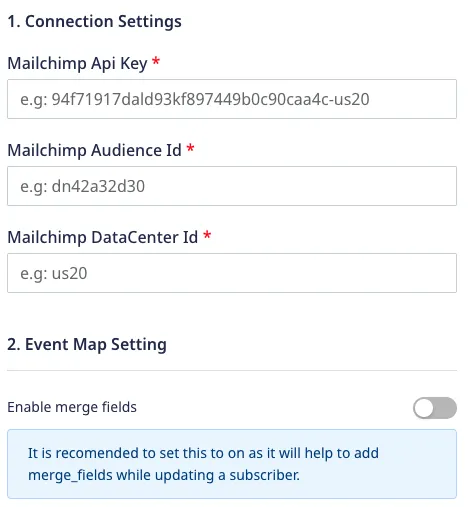
Task: Click into the Mailchimp DataCenter Id field
Action: [x=232, y=273]
